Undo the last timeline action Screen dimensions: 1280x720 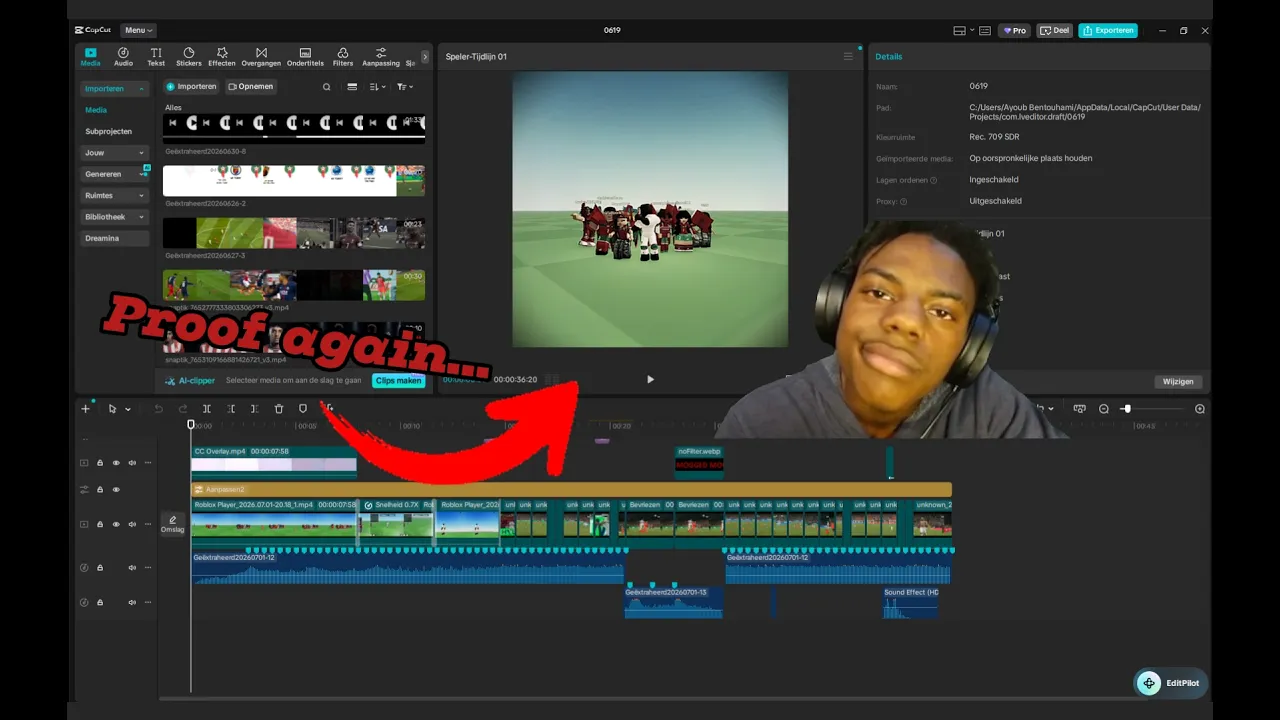pos(158,409)
